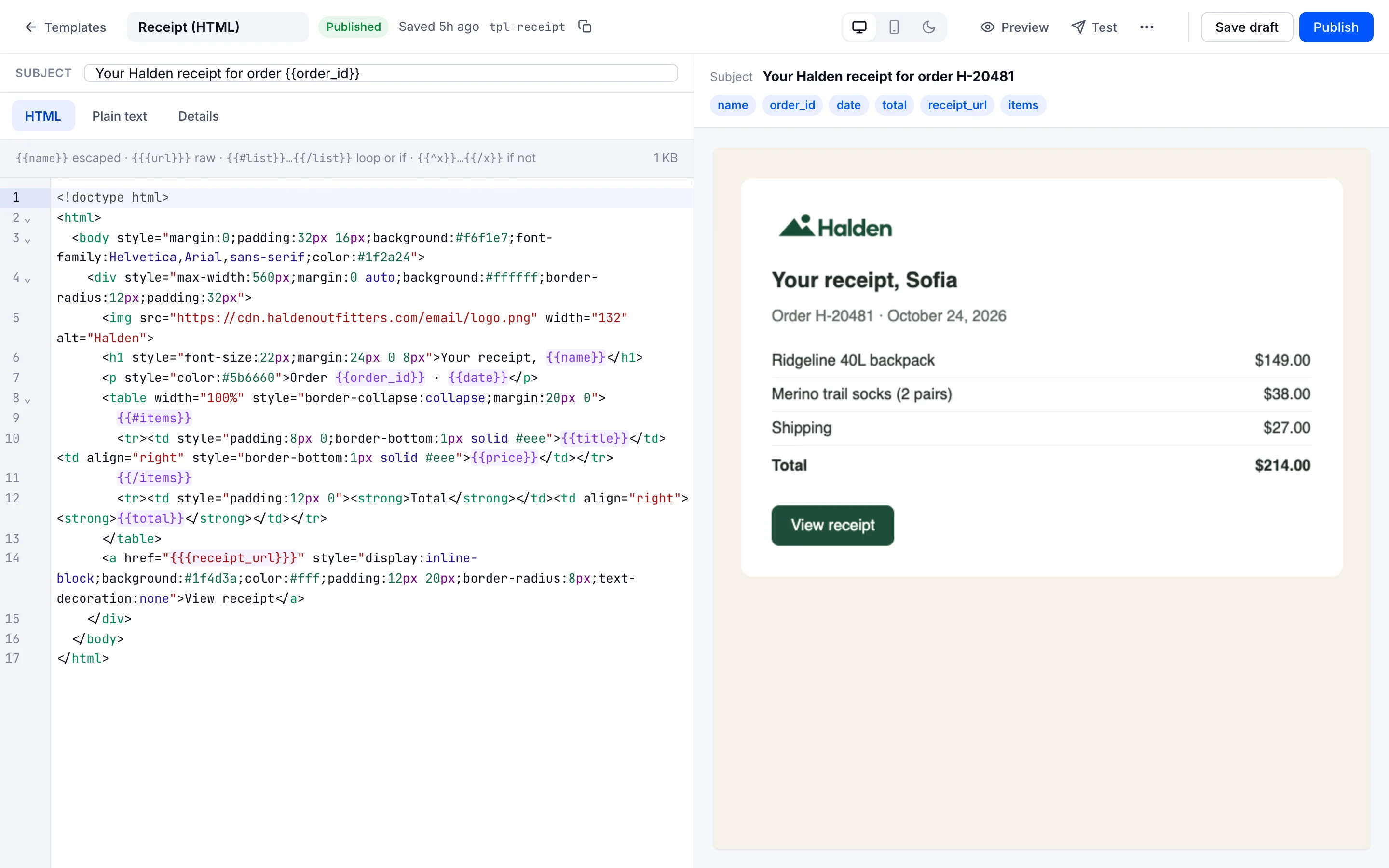
Task: Click the total variable chip
Action: click(894, 105)
